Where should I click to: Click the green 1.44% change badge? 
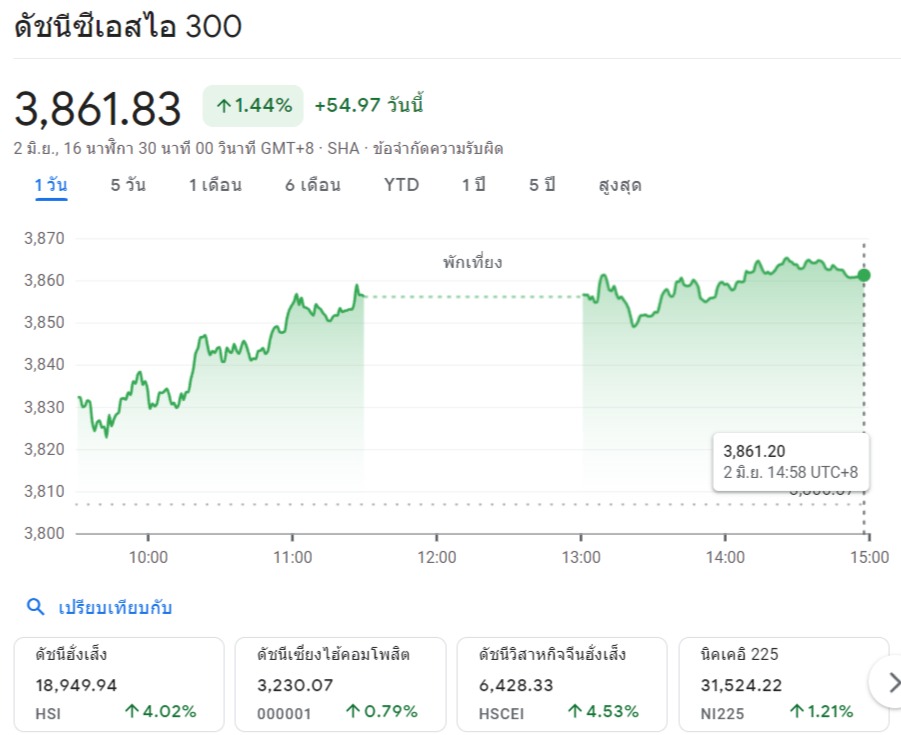[x=253, y=105]
